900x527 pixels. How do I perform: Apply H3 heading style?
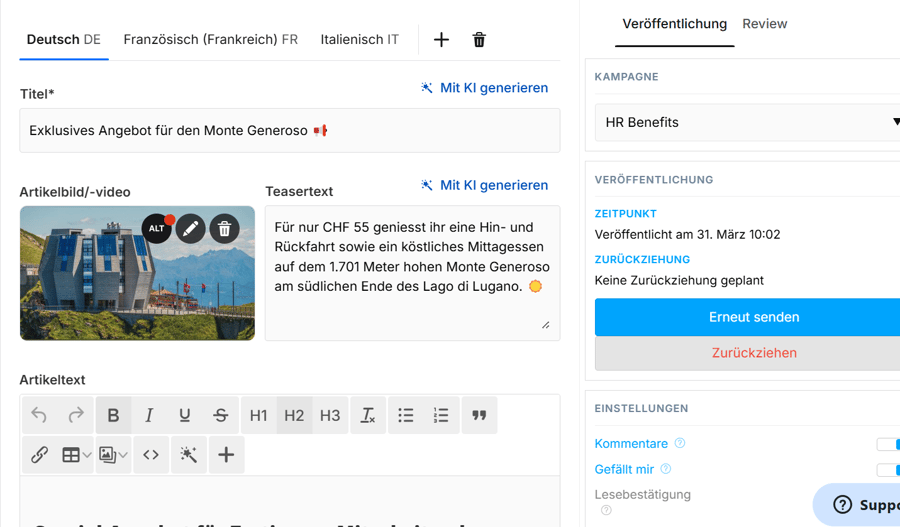(330, 415)
